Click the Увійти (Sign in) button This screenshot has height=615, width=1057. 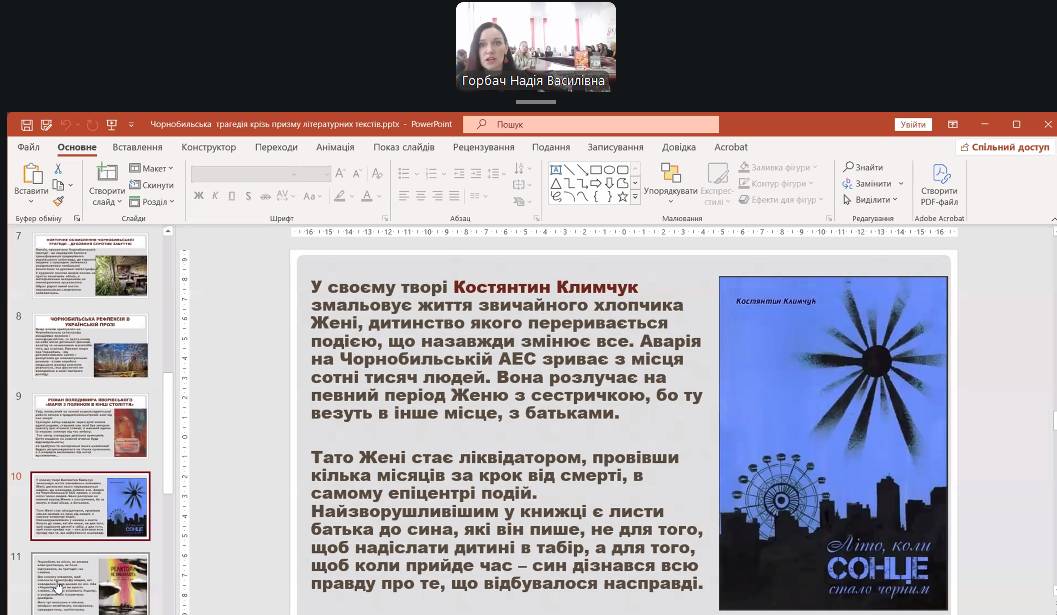pyautogui.click(x=912, y=125)
